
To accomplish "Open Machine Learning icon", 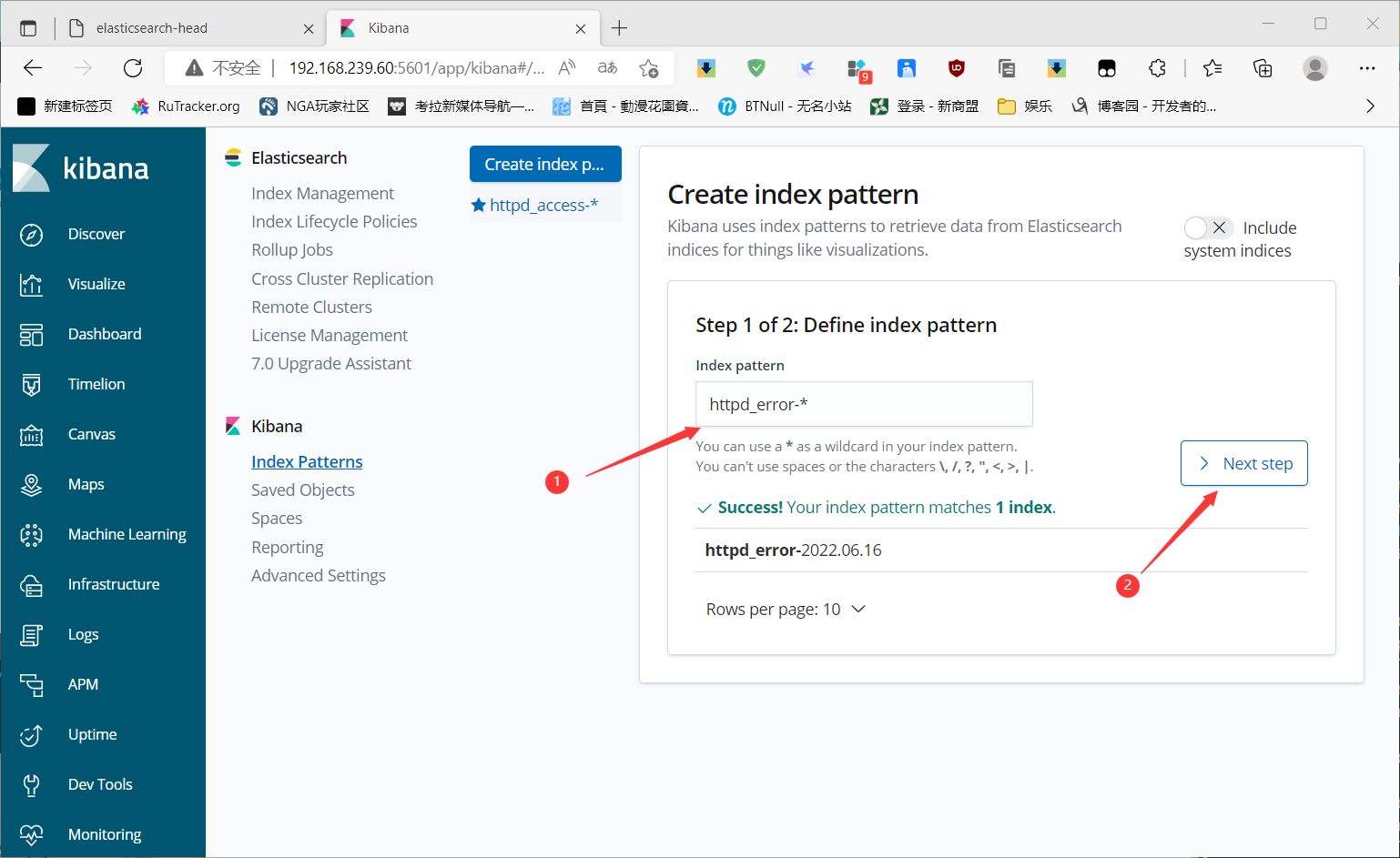I will (x=31, y=535).
